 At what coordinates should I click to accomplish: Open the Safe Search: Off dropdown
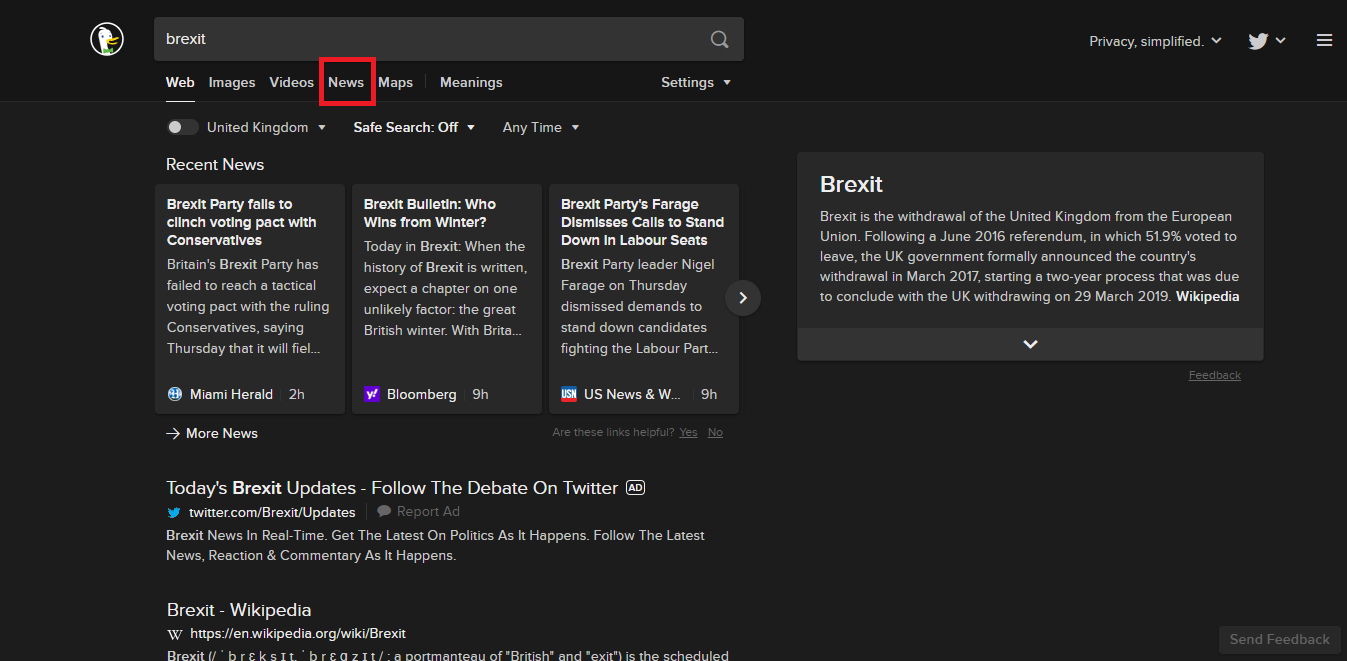(414, 127)
